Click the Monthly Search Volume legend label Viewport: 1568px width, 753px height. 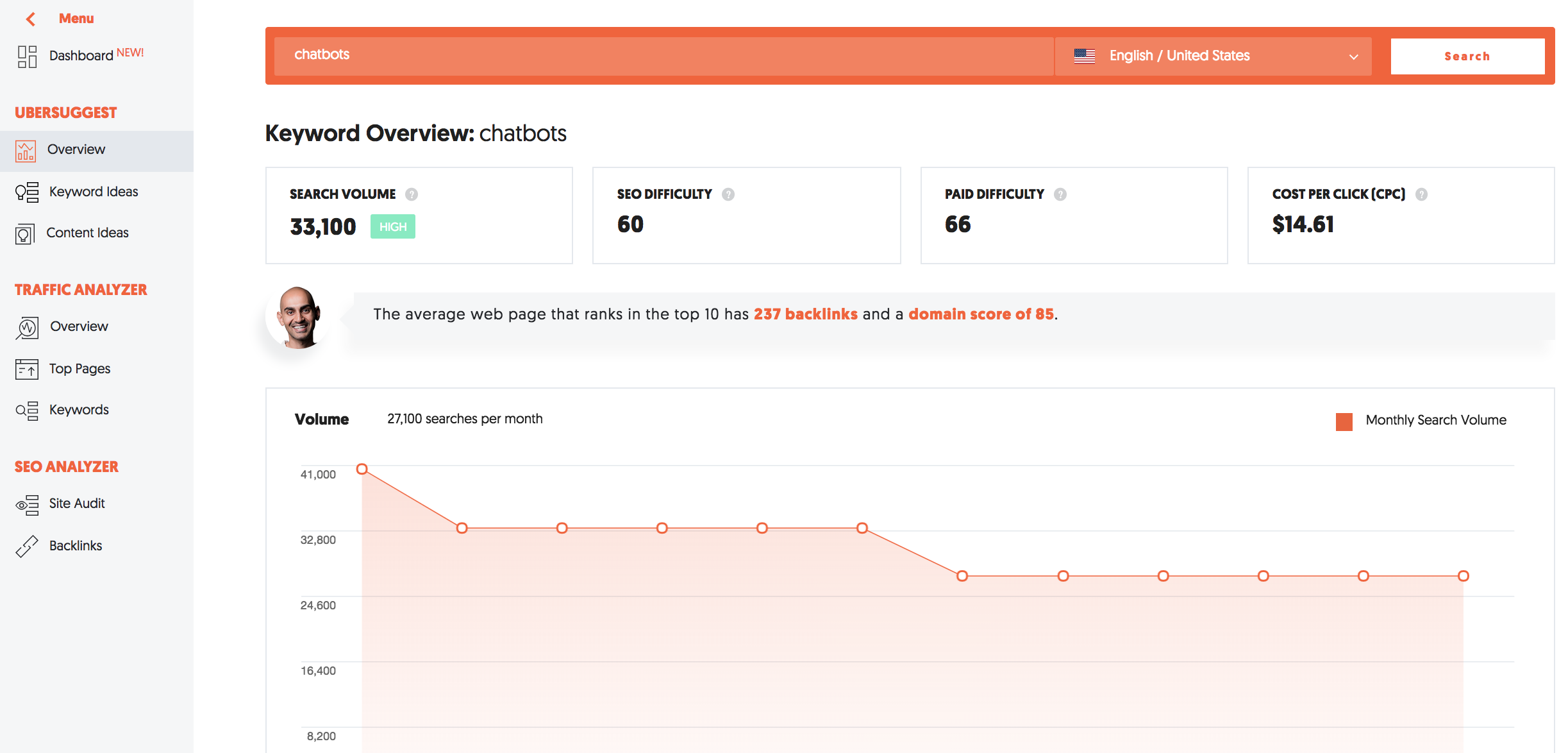[x=1436, y=420]
